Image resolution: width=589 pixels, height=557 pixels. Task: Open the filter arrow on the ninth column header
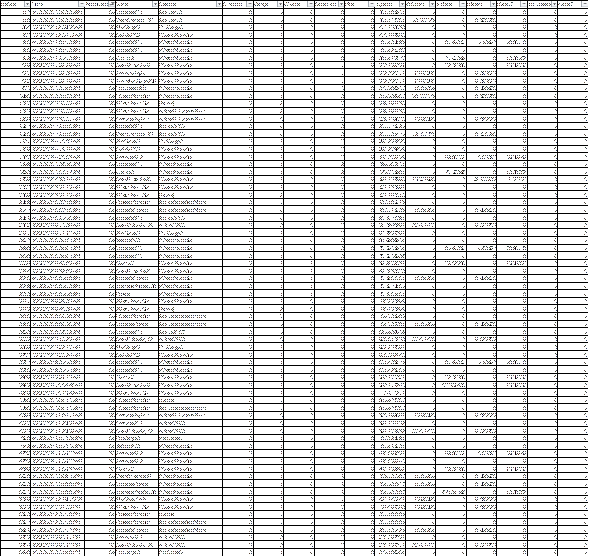(341, 4)
